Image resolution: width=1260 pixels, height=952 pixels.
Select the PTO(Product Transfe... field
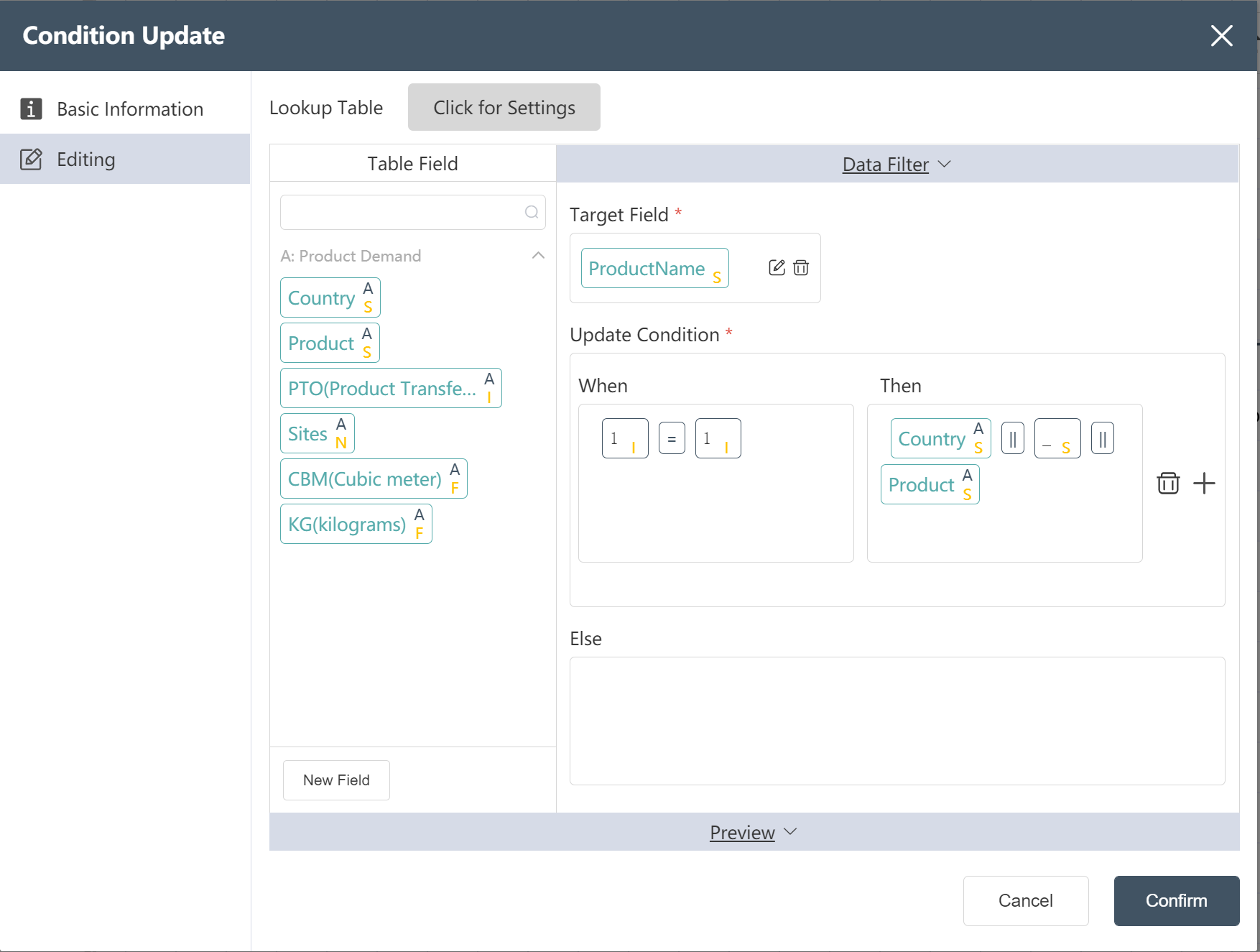coord(391,388)
